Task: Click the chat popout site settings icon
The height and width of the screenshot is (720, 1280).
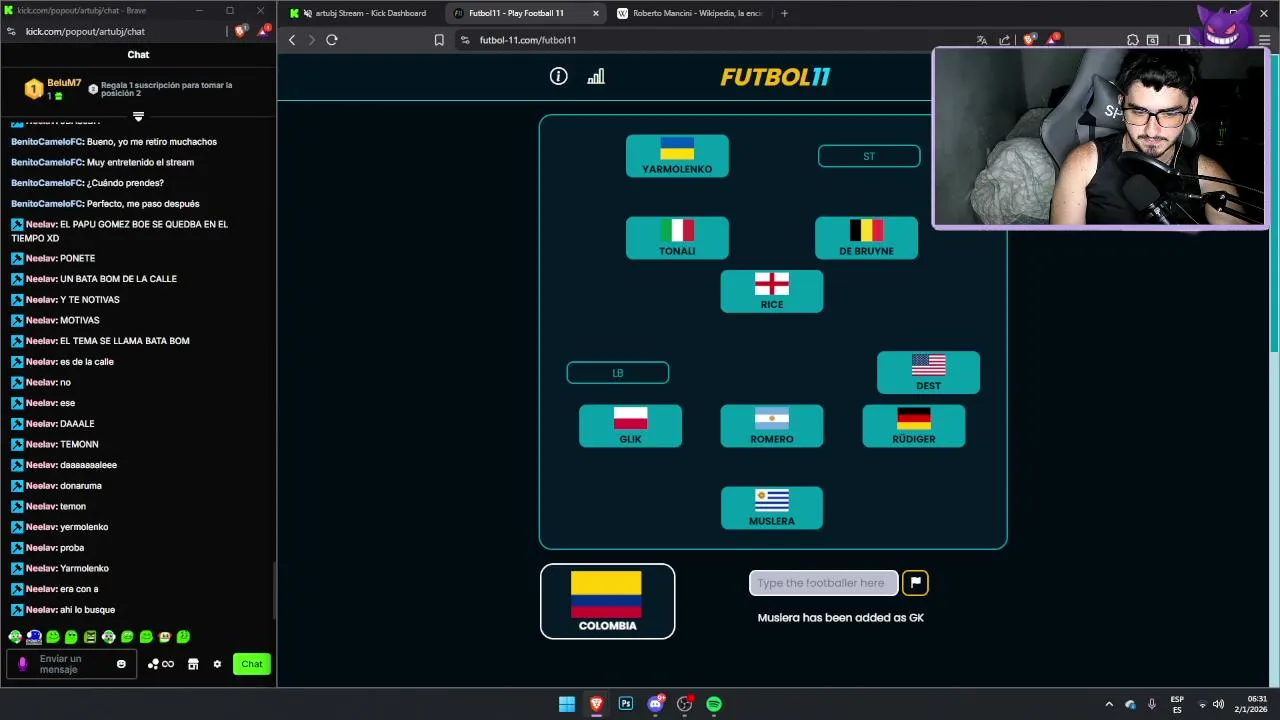Action: coord(11,31)
